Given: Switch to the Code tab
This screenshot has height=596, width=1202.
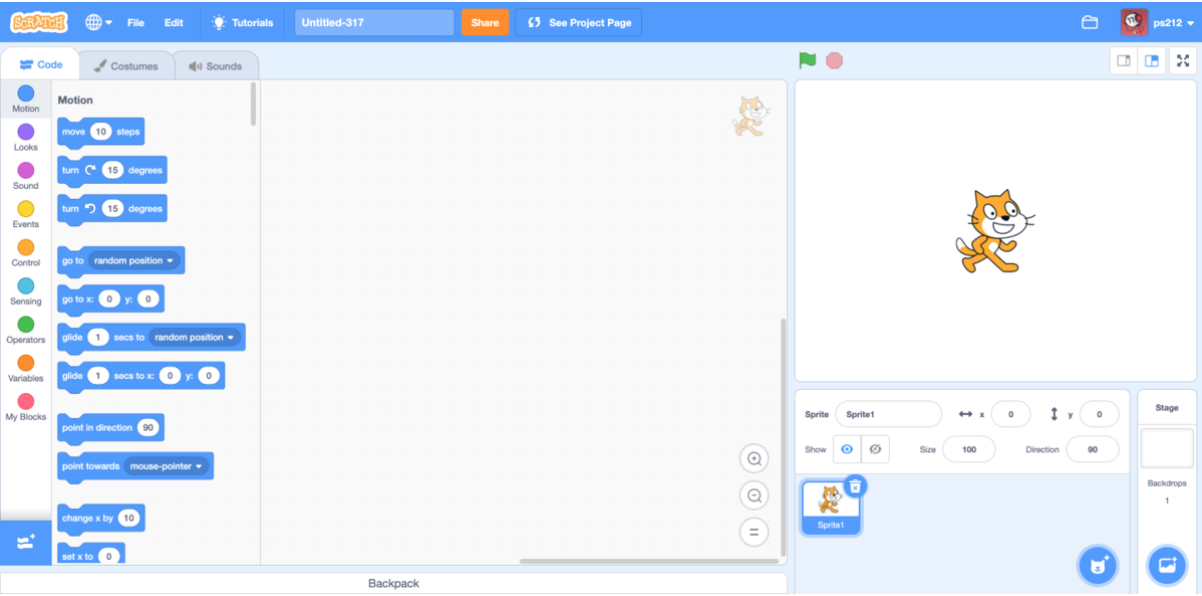Looking at the screenshot, I should click(41, 65).
